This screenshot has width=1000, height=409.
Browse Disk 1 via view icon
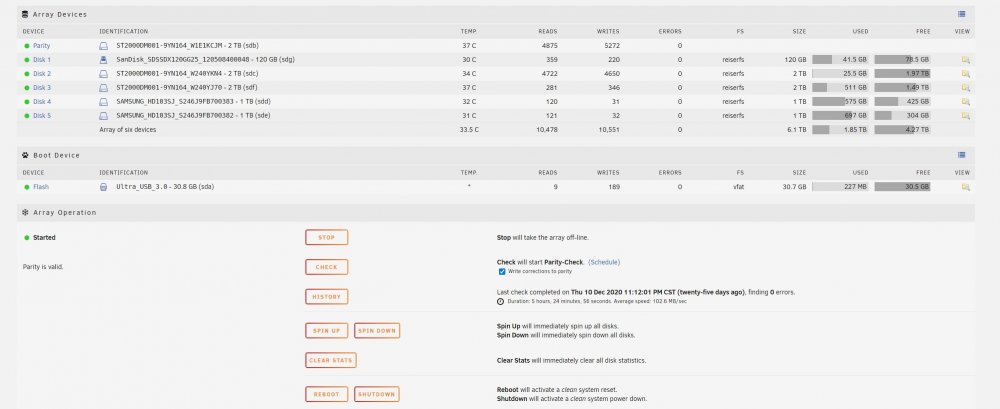(966, 60)
